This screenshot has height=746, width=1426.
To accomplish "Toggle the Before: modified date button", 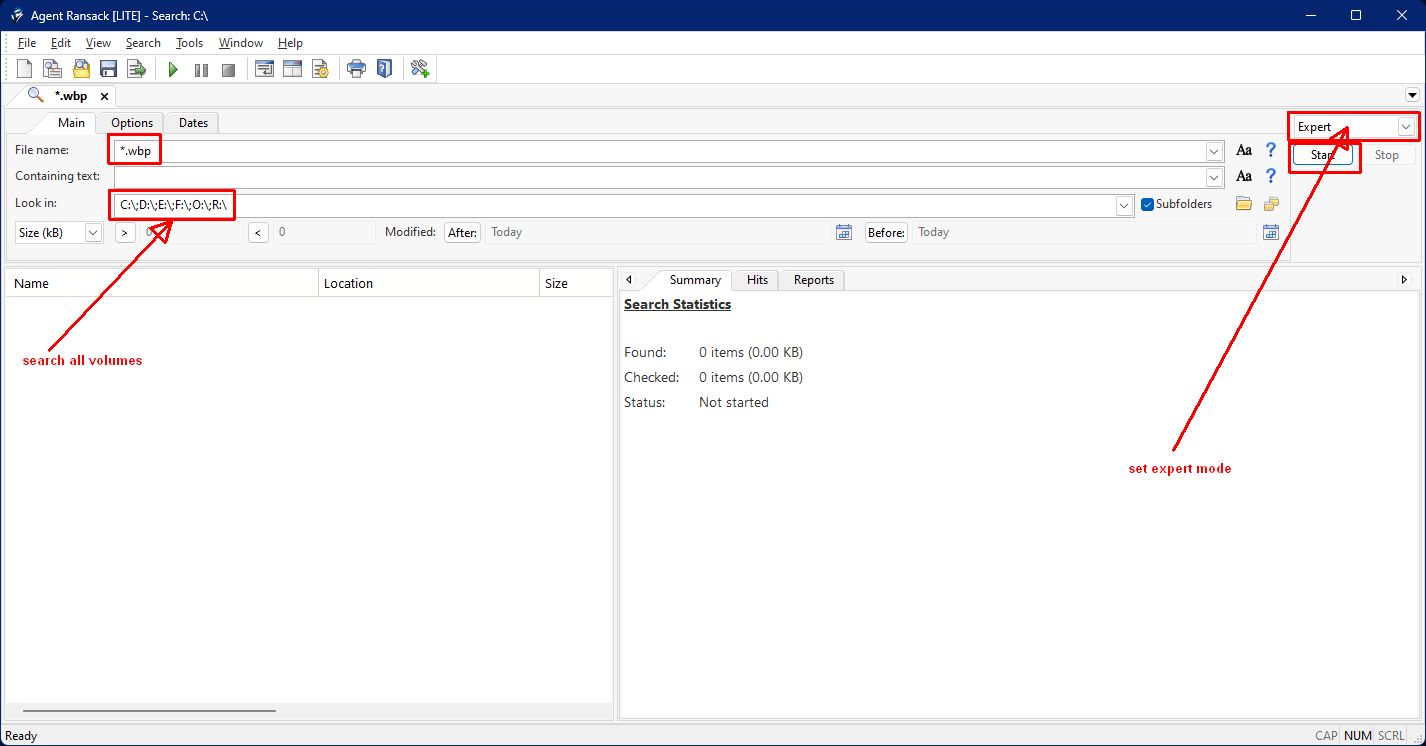I will tap(886, 232).
